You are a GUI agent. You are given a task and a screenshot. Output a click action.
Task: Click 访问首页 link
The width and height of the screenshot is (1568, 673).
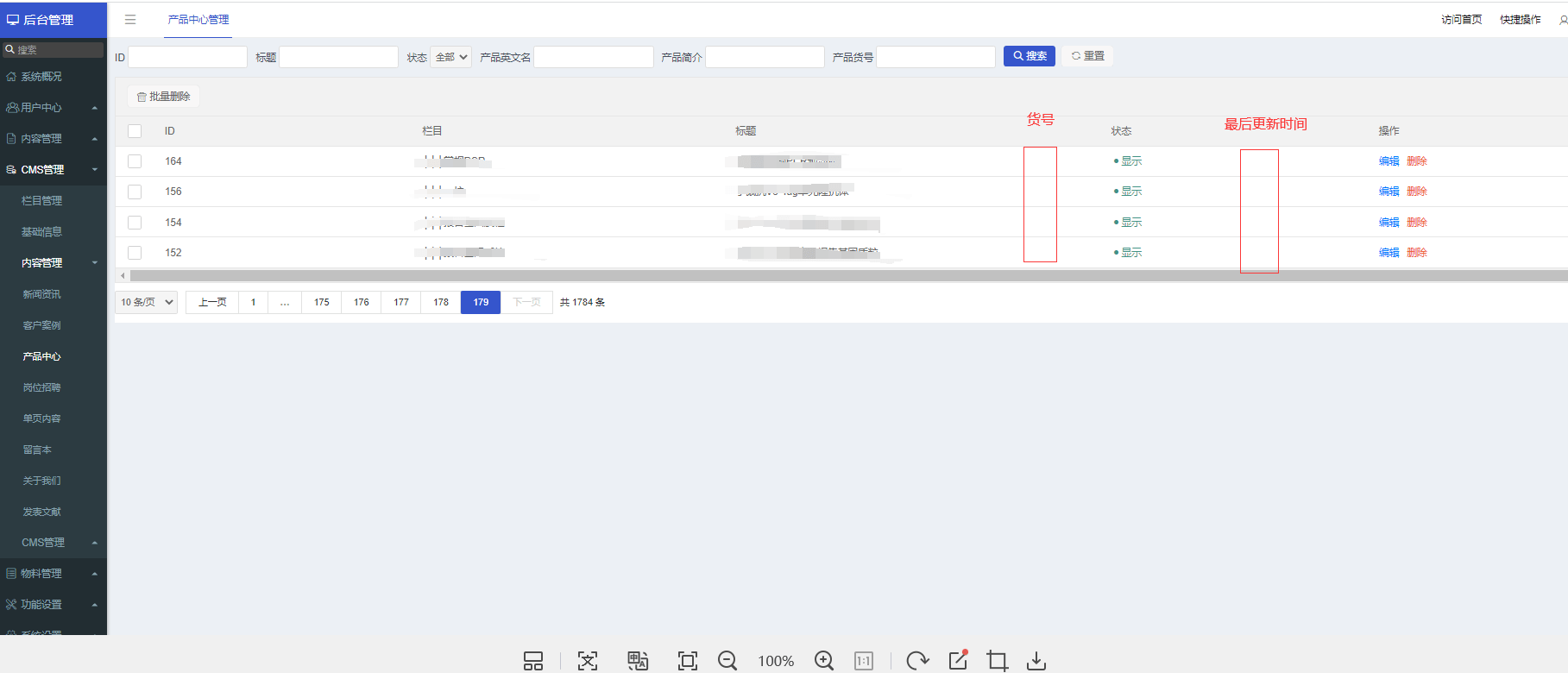[x=1461, y=20]
